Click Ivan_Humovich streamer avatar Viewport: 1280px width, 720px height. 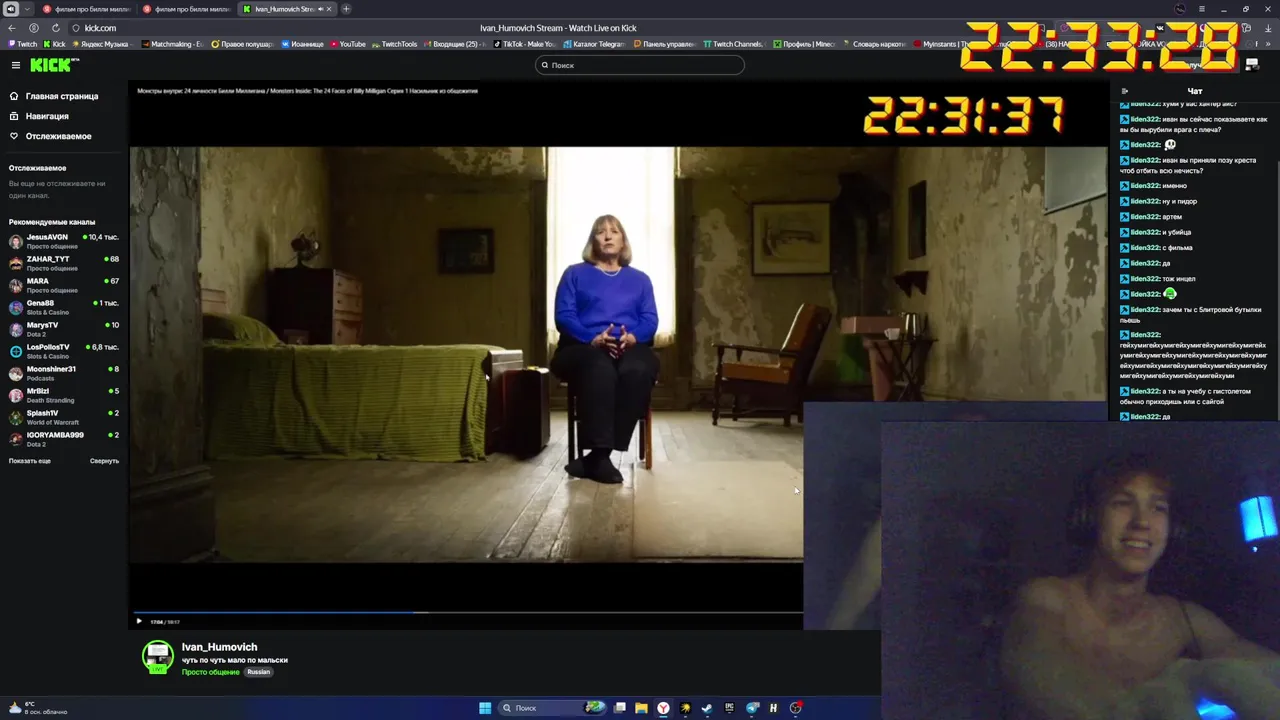click(158, 656)
